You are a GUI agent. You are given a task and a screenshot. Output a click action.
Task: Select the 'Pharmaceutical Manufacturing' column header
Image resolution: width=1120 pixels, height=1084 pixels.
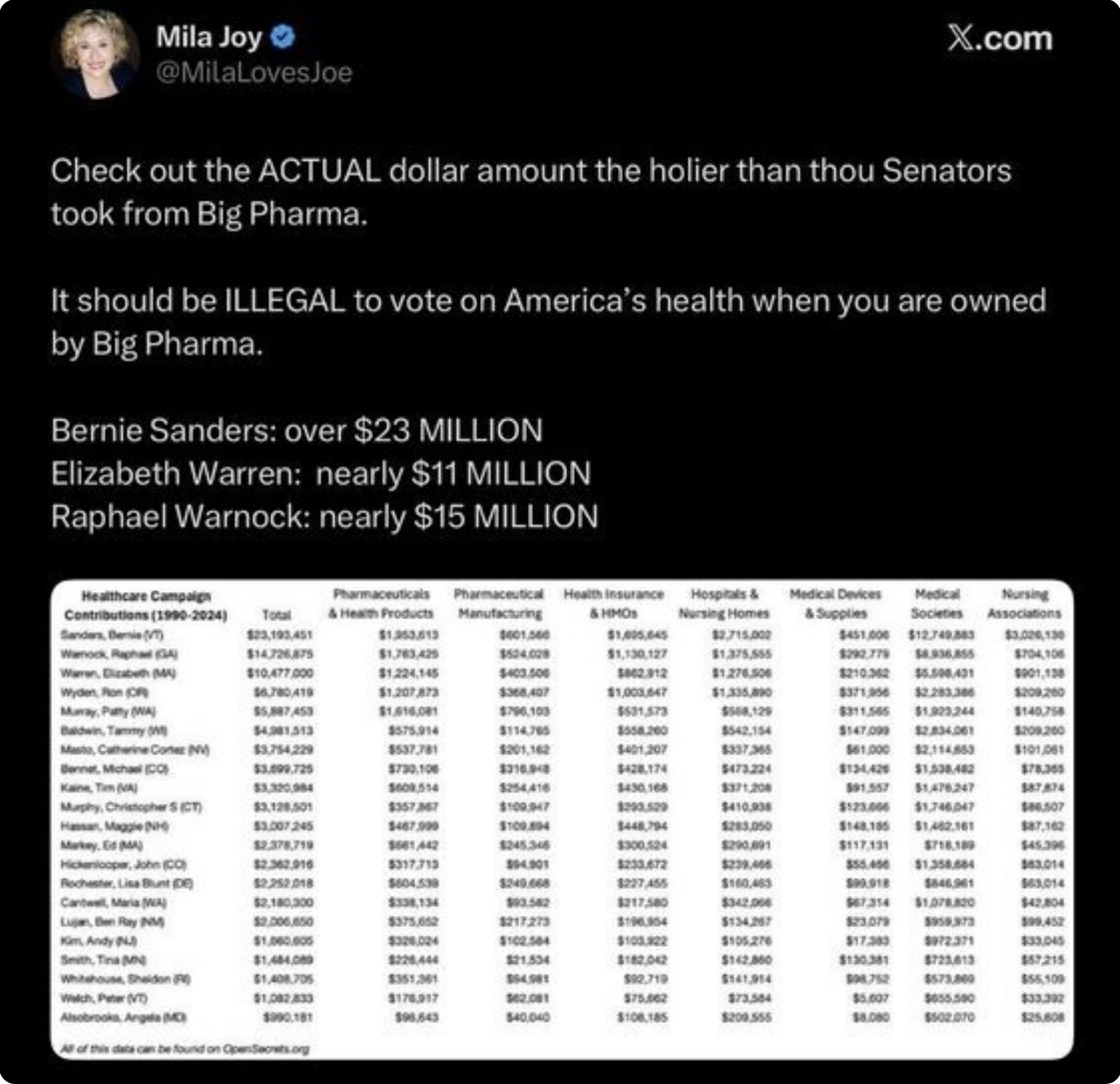coord(499,604)
